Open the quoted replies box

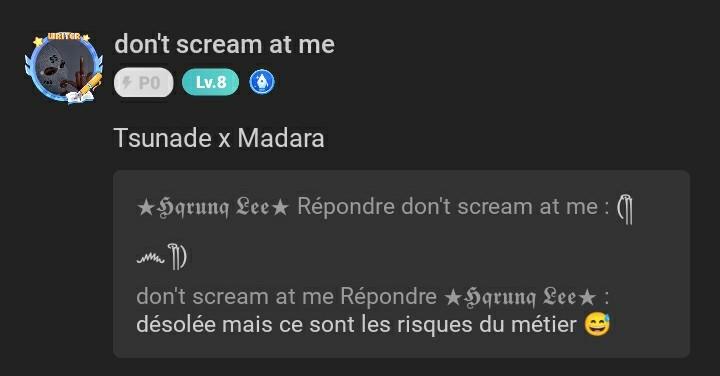[401, 264]
